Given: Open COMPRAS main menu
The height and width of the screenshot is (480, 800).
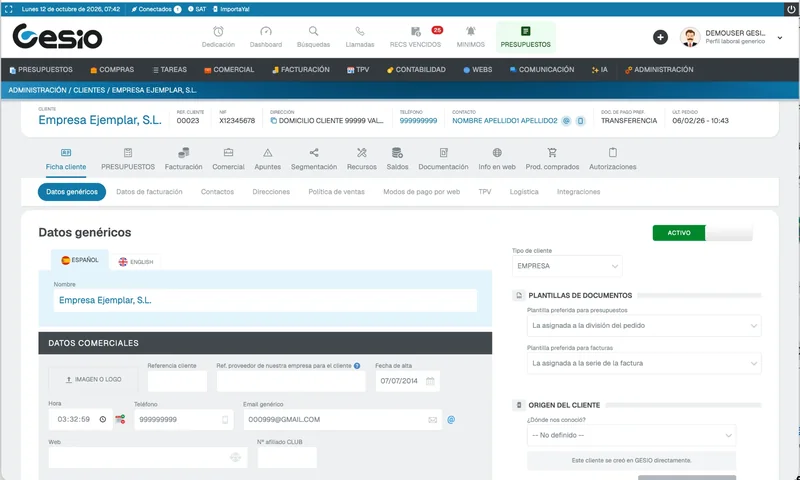Looking at the screenshot, I should click(x=112, y=69).
